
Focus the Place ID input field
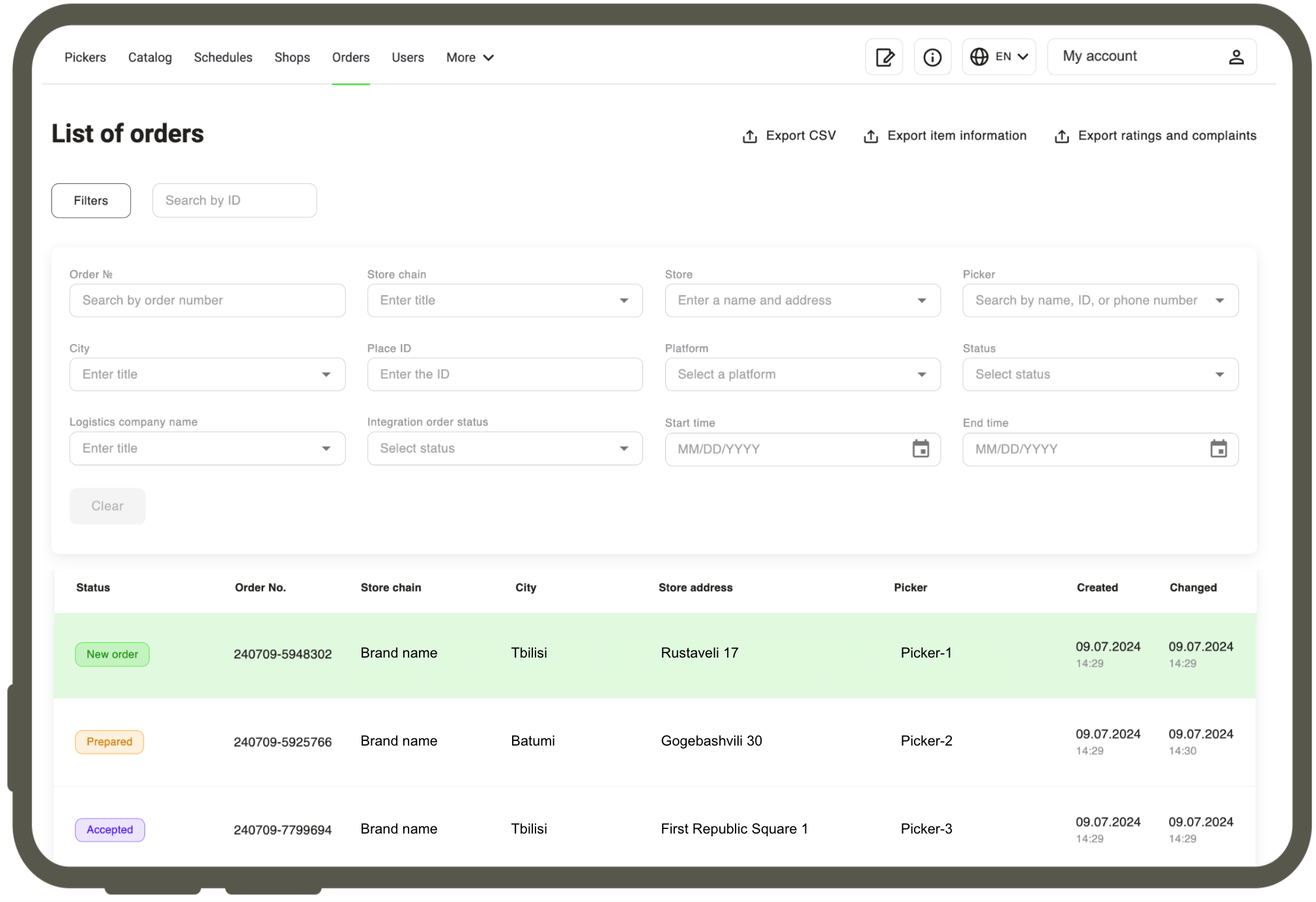[504, 374]
